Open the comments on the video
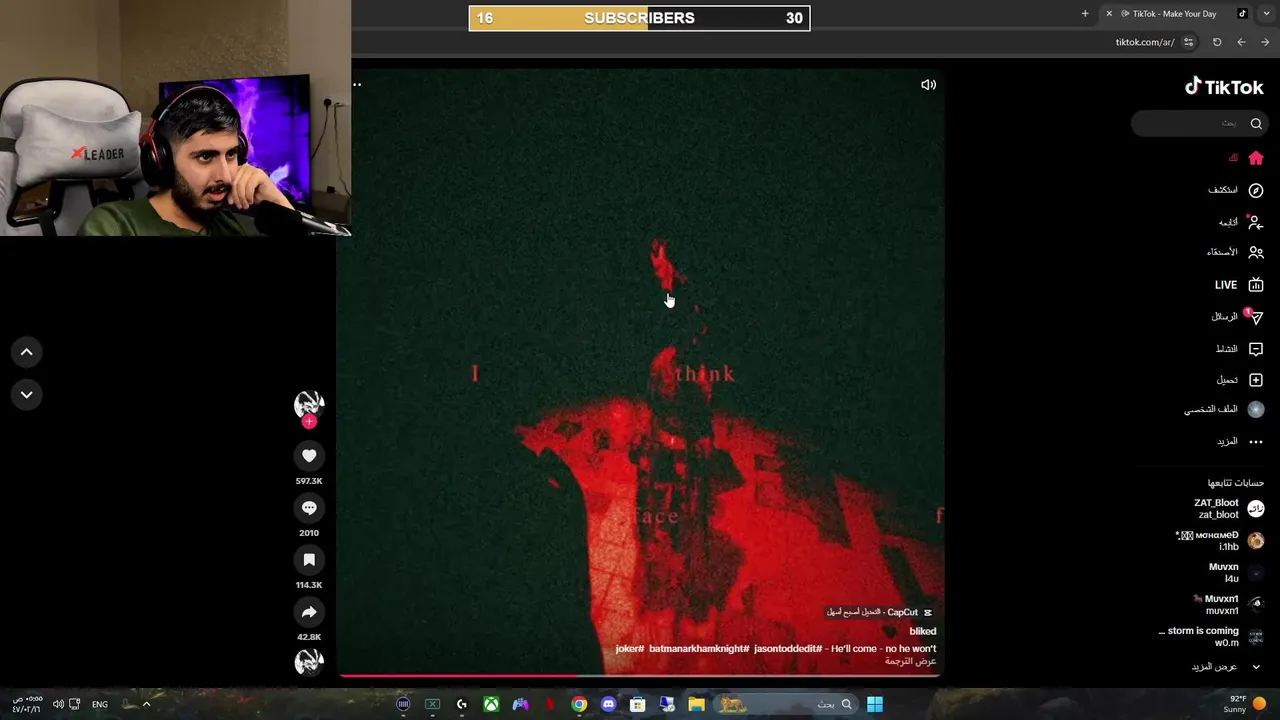This screenshot has width=1280, height=720. (309, 508)
